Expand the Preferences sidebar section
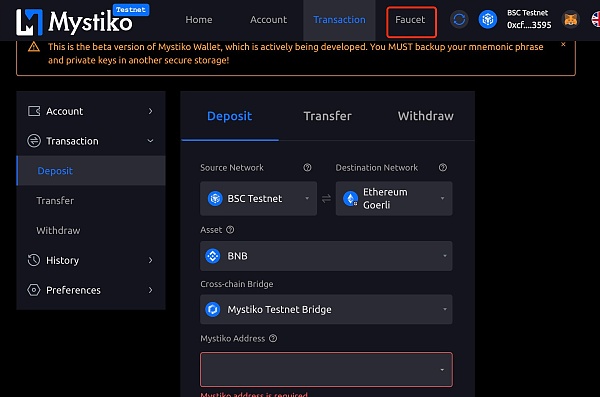The height and width of the screenshot is (397, 600). (x=91, y=290)
